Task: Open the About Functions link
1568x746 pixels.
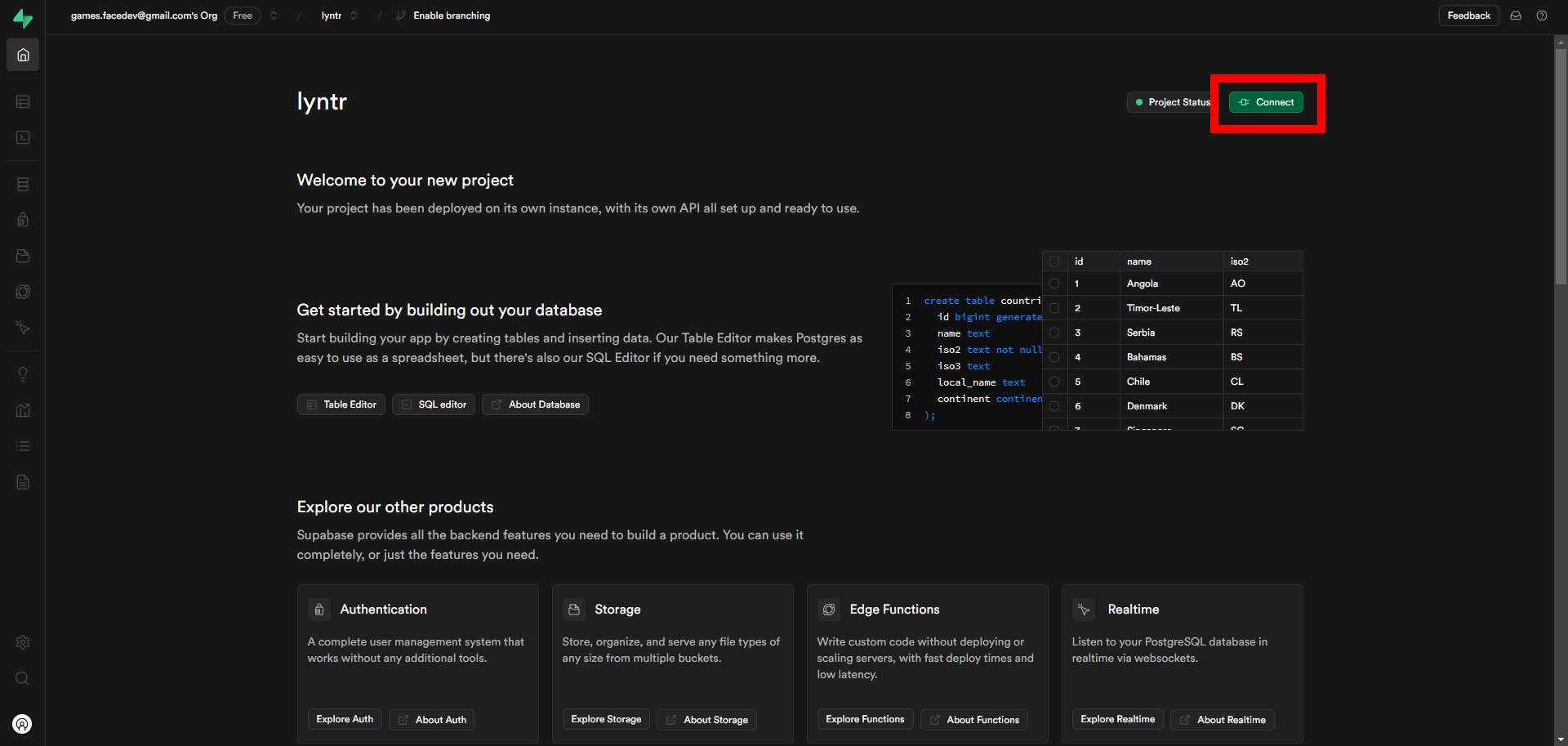Action: coord(974,720)
